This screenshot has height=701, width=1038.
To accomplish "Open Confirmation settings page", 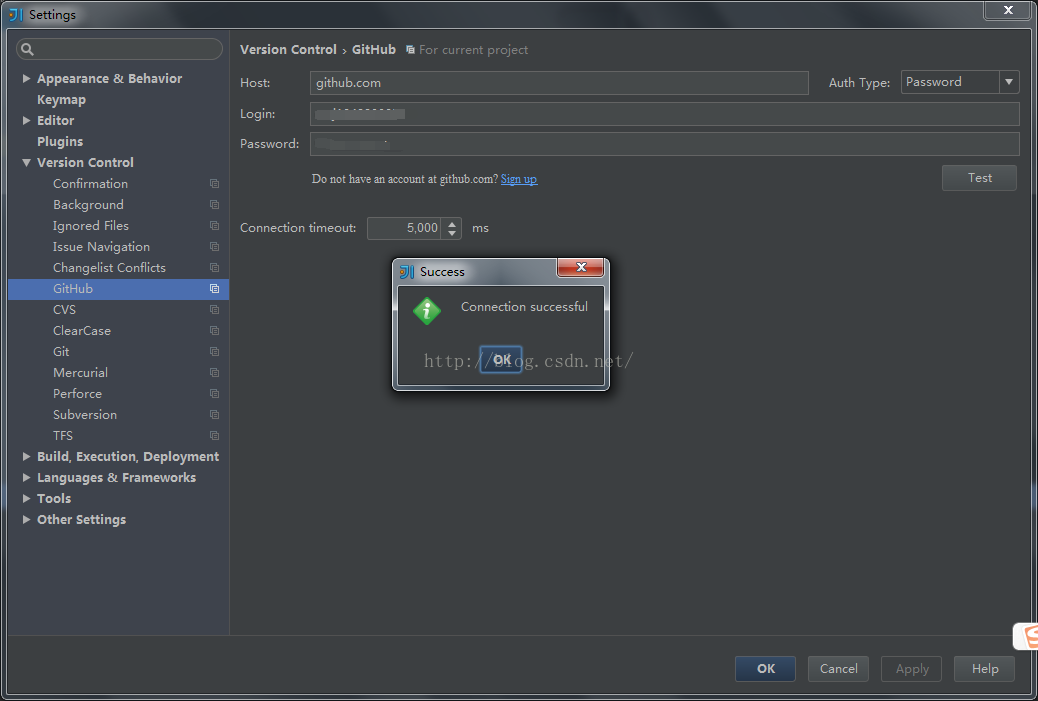I will point(91,183).
